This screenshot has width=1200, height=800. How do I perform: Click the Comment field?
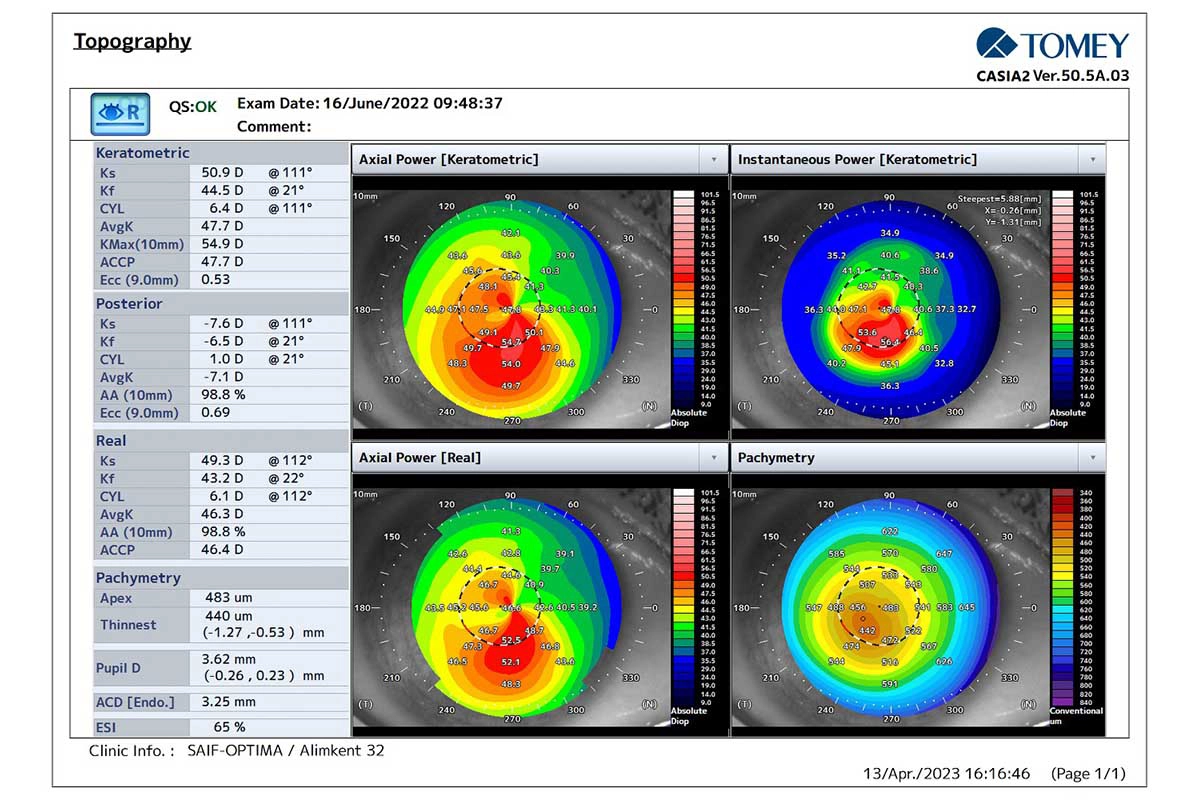point(275,127)
